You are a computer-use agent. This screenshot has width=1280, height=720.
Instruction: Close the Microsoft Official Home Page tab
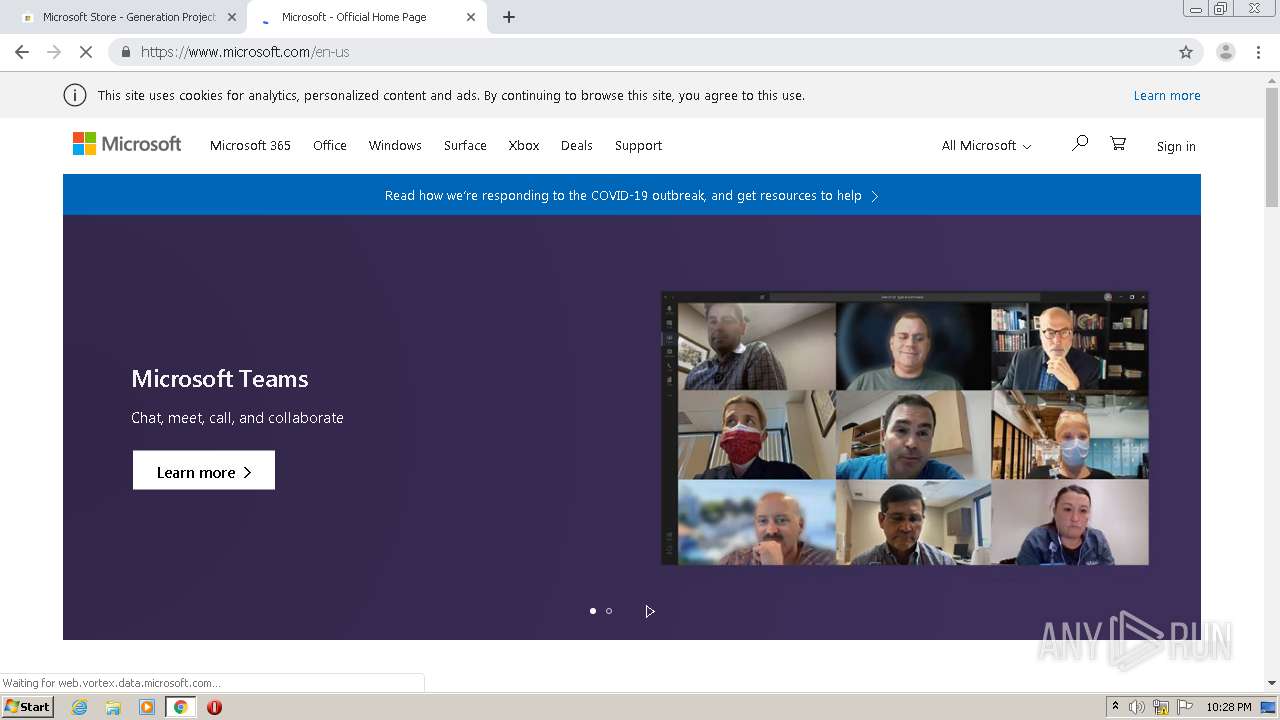tap(471, 17)
